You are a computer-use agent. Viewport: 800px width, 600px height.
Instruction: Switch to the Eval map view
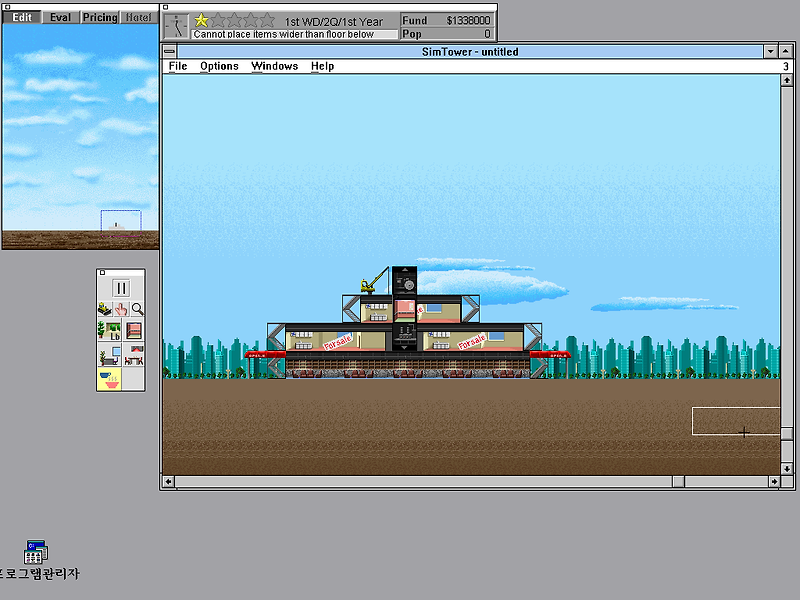[x=60, y=17]
